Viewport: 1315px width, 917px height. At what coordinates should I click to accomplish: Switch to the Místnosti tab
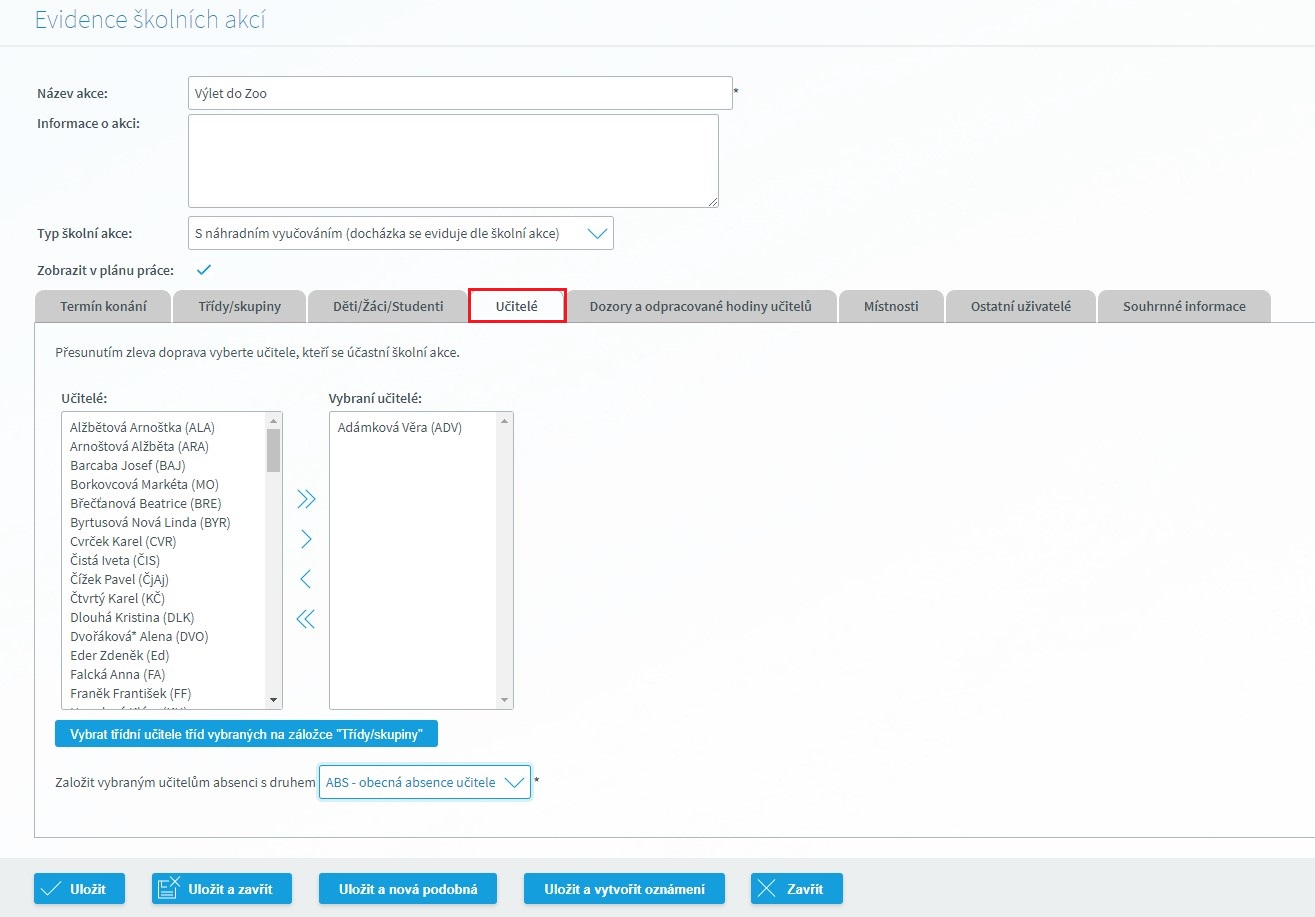891,306
